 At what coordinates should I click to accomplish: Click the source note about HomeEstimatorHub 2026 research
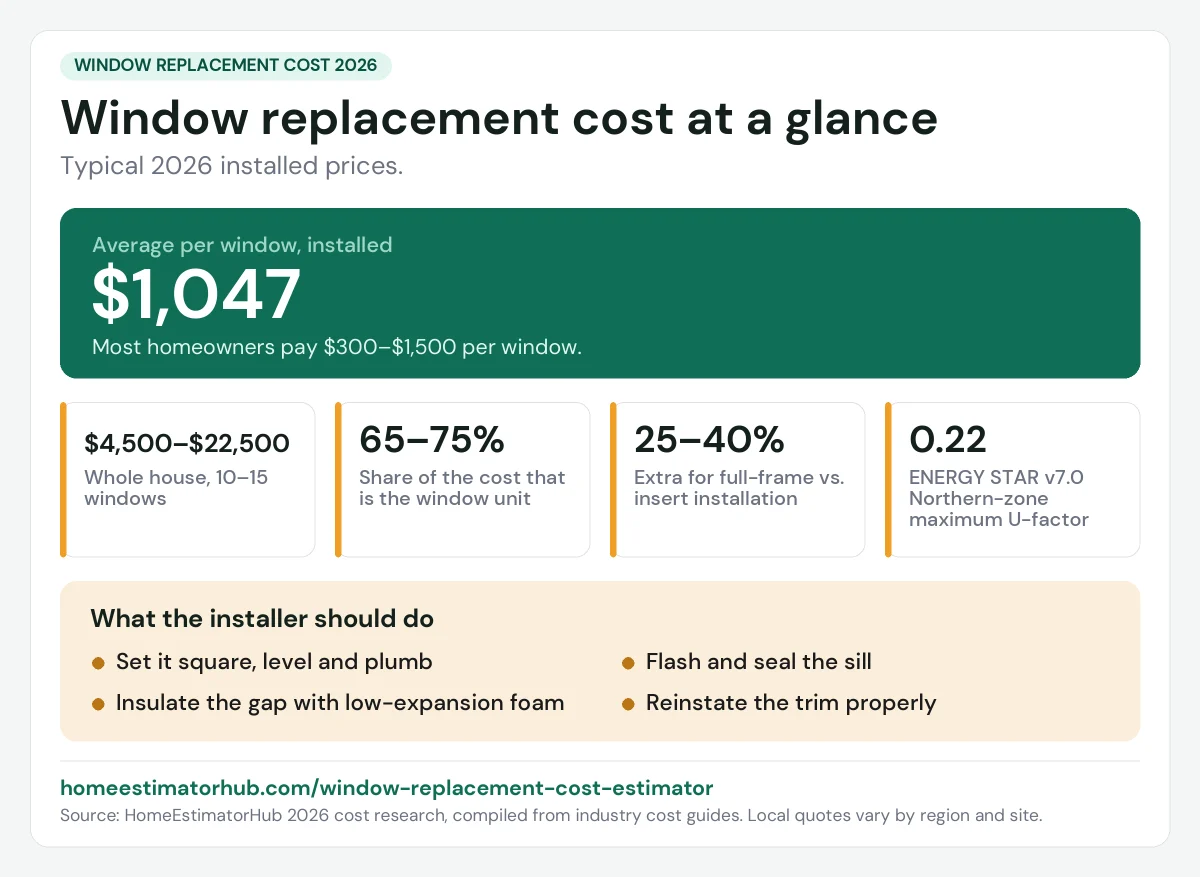pos(551,816)
